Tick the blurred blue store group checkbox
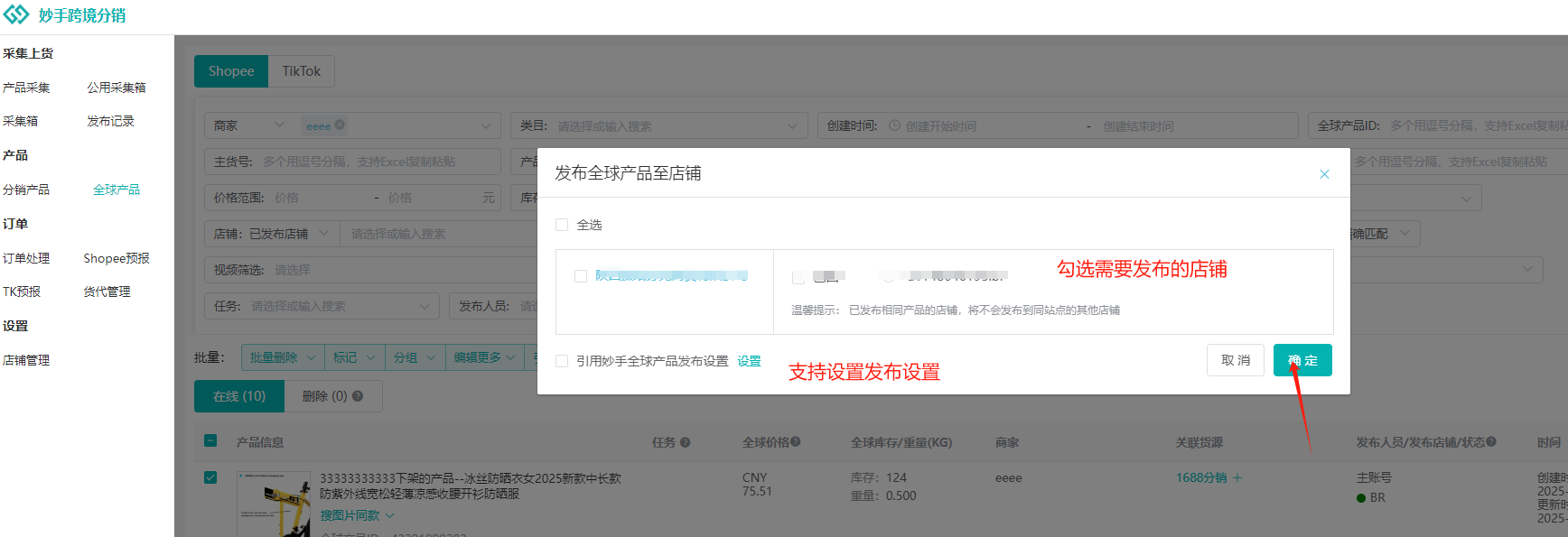Screen dimensions: 1568x537 click(581, 276)
